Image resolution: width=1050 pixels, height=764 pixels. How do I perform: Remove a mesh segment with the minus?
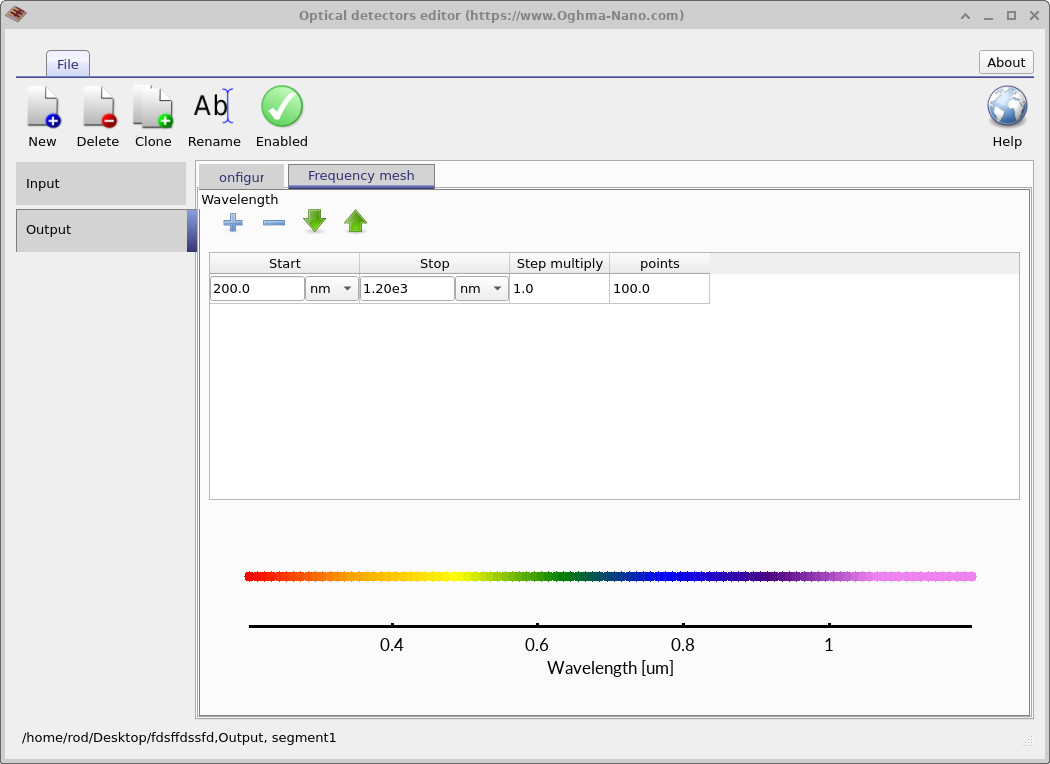click(273, 222)
